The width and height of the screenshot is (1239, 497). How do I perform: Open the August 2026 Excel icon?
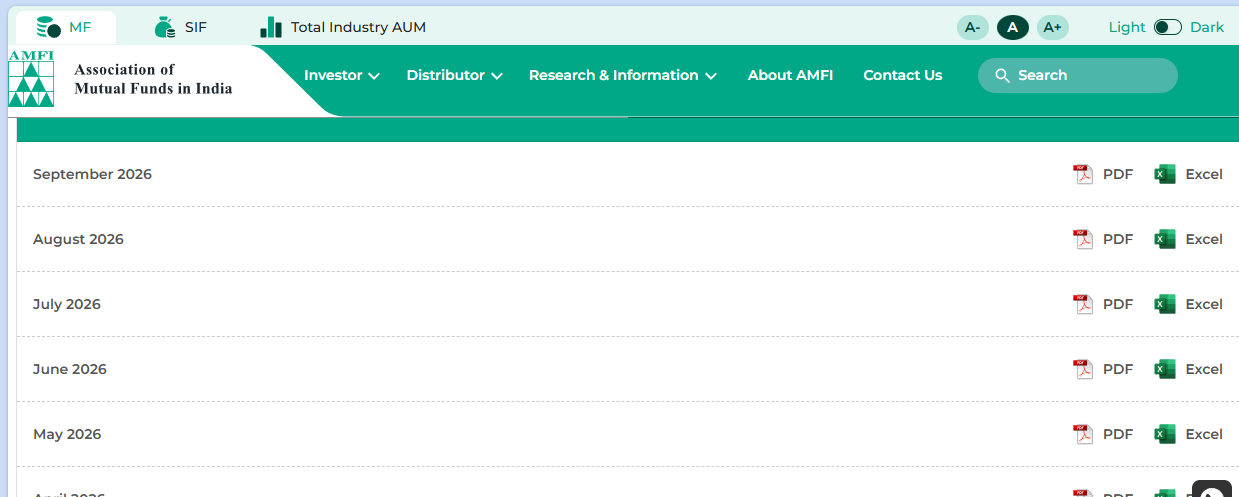click(1165, 239)
